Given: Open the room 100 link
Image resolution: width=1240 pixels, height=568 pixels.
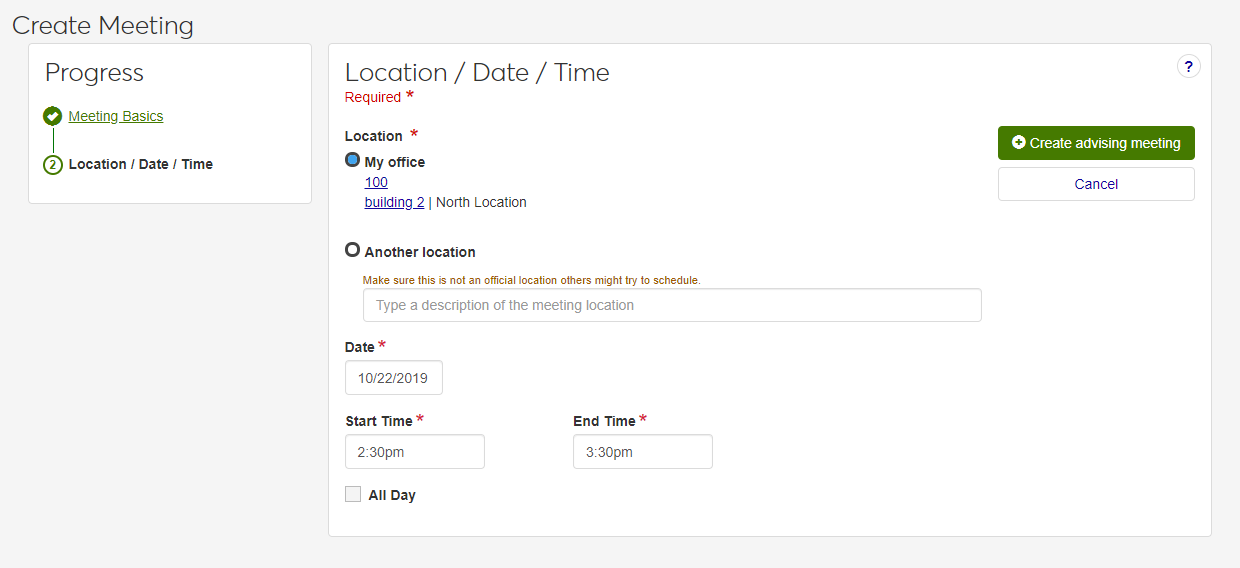Looking at the screenshot, I should pos(376,182).
